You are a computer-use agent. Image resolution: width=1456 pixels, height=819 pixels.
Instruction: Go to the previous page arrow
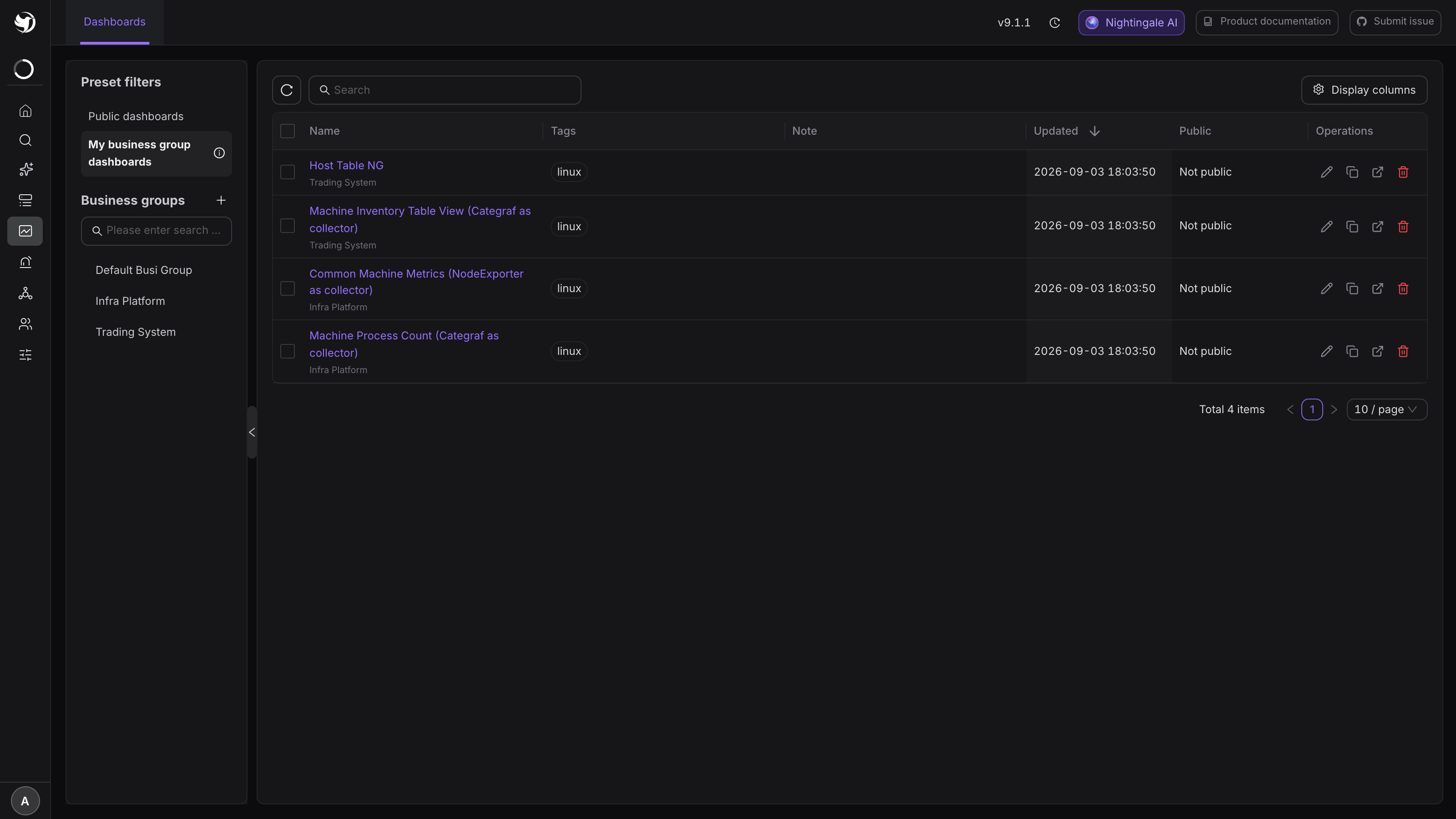[x=1290, y=409]
